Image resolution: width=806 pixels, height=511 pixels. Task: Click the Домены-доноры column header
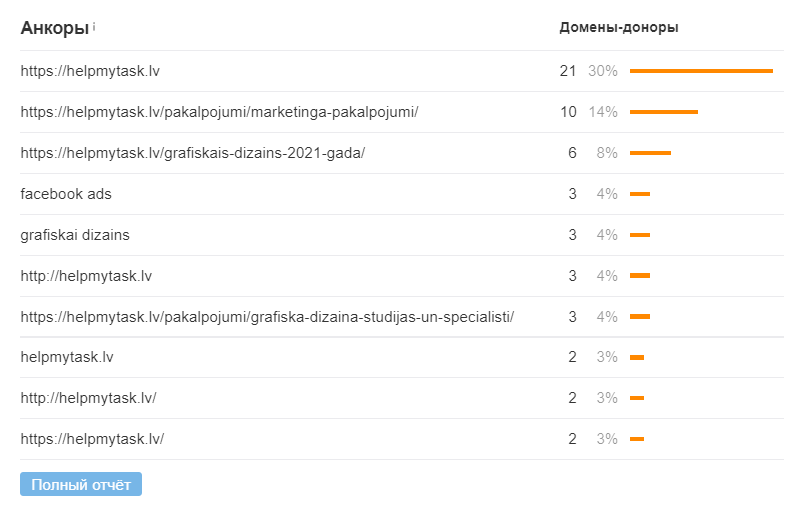tap(619, 28)
